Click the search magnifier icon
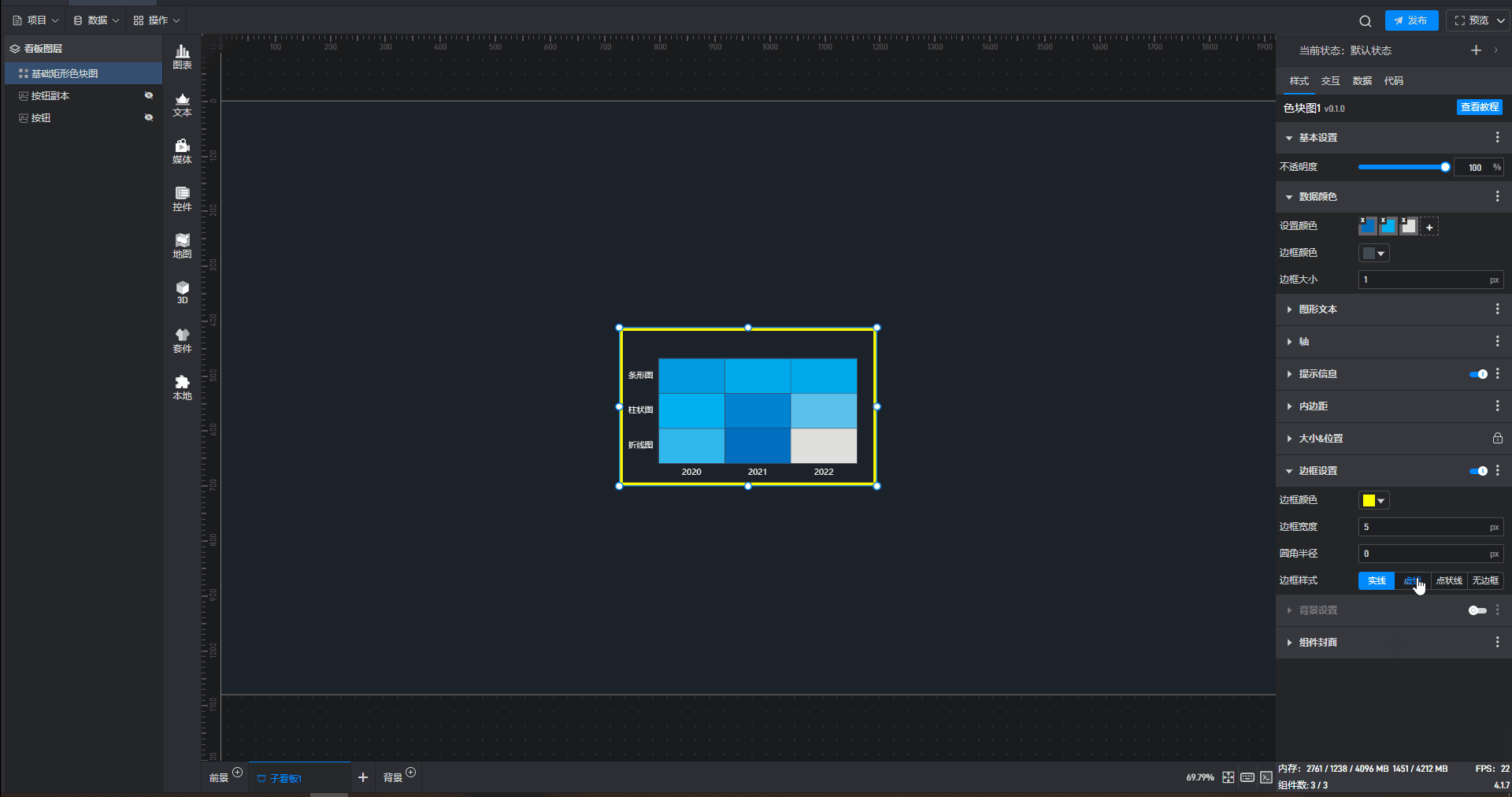Viewport: 1512px width, 797px height. click(x=1365, y=21)
